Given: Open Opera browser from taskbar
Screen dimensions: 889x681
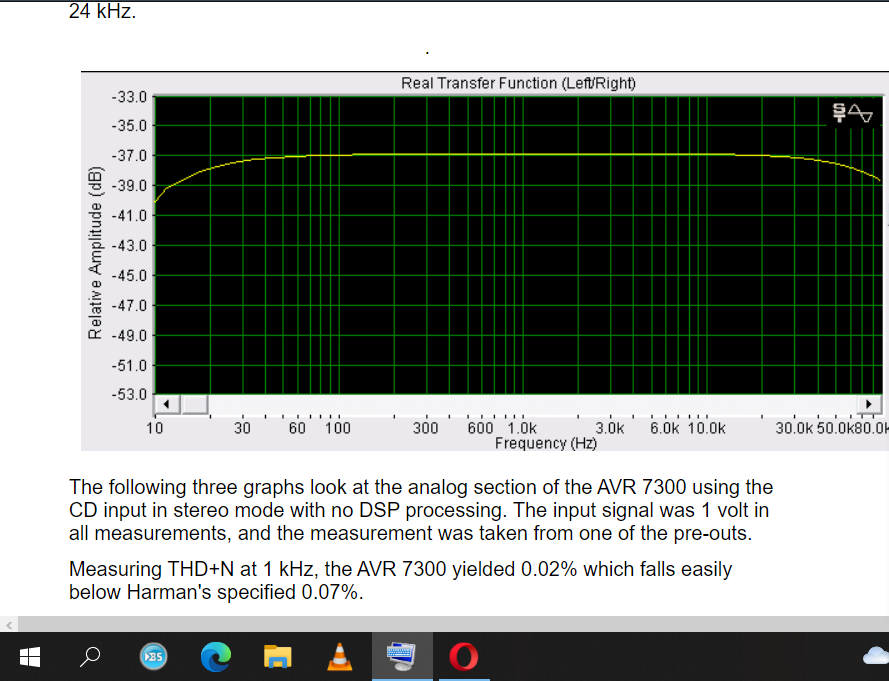Looking at the screenshot, I should [x=464, y=657].
